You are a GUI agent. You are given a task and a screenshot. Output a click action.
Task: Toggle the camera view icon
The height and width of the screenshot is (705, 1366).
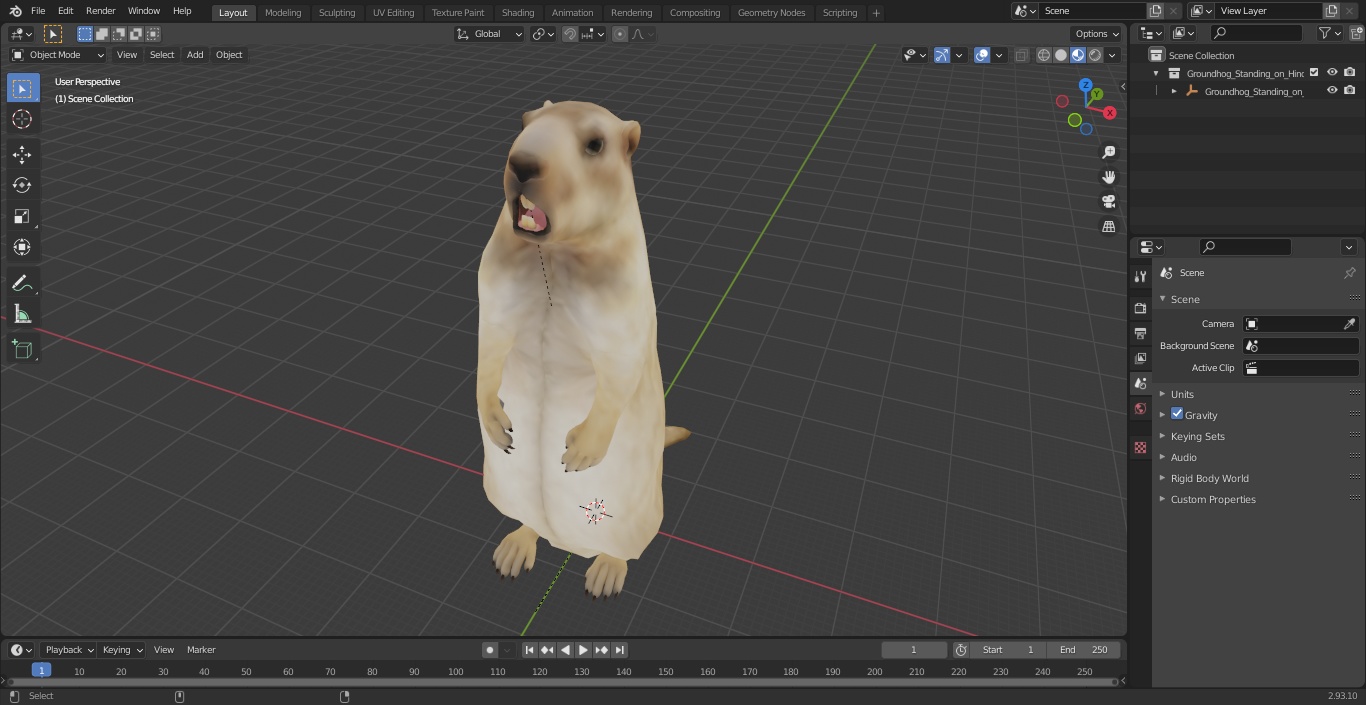(1108, 201)
